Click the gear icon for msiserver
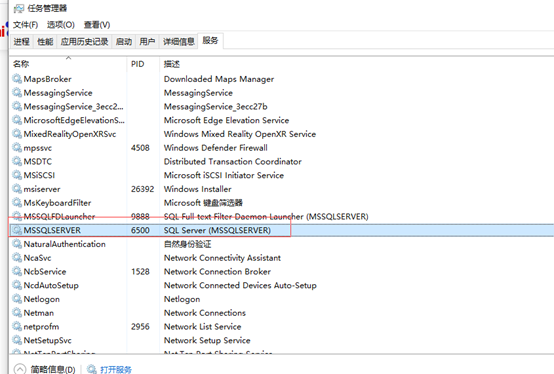This screenshot has height=374, width=554. coord(17,189)
